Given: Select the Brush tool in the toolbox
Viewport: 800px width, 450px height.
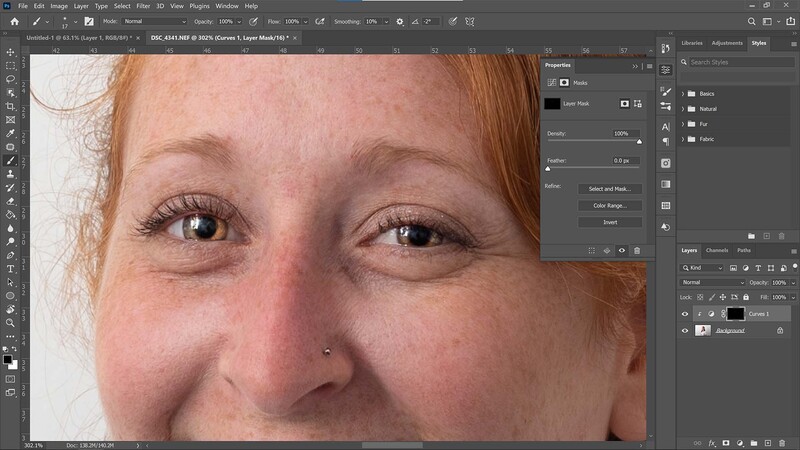Looking at the screenshot, I should [x=10, y=160].
